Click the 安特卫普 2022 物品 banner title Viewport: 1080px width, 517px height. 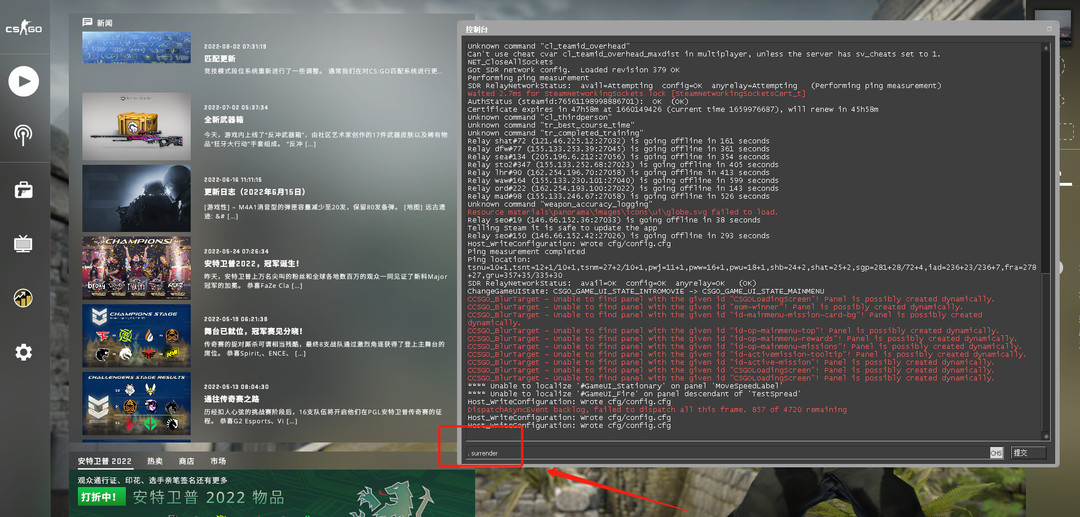click(208, 498)
